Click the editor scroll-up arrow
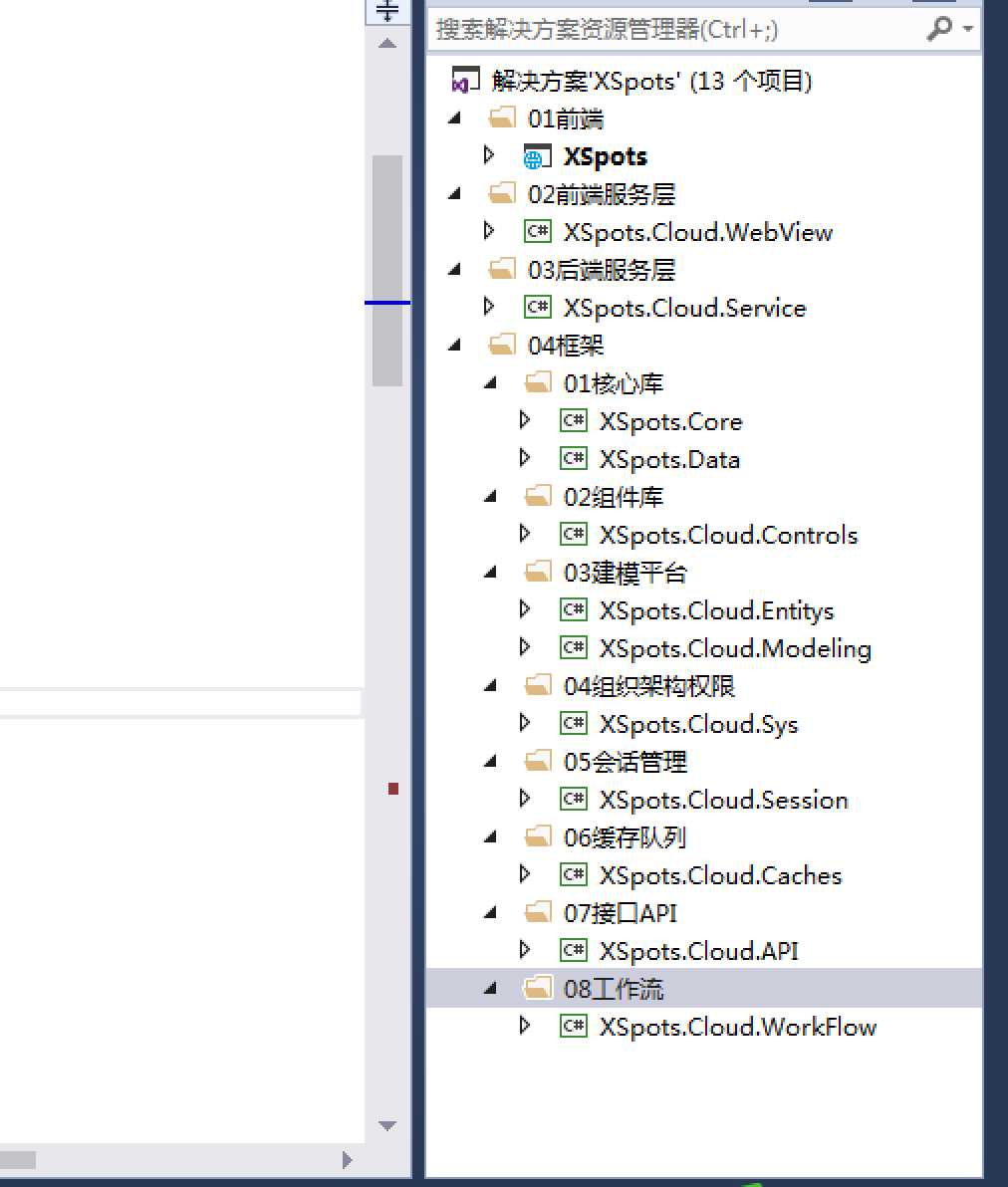Screen dimensions: 1008x1187 387,44
